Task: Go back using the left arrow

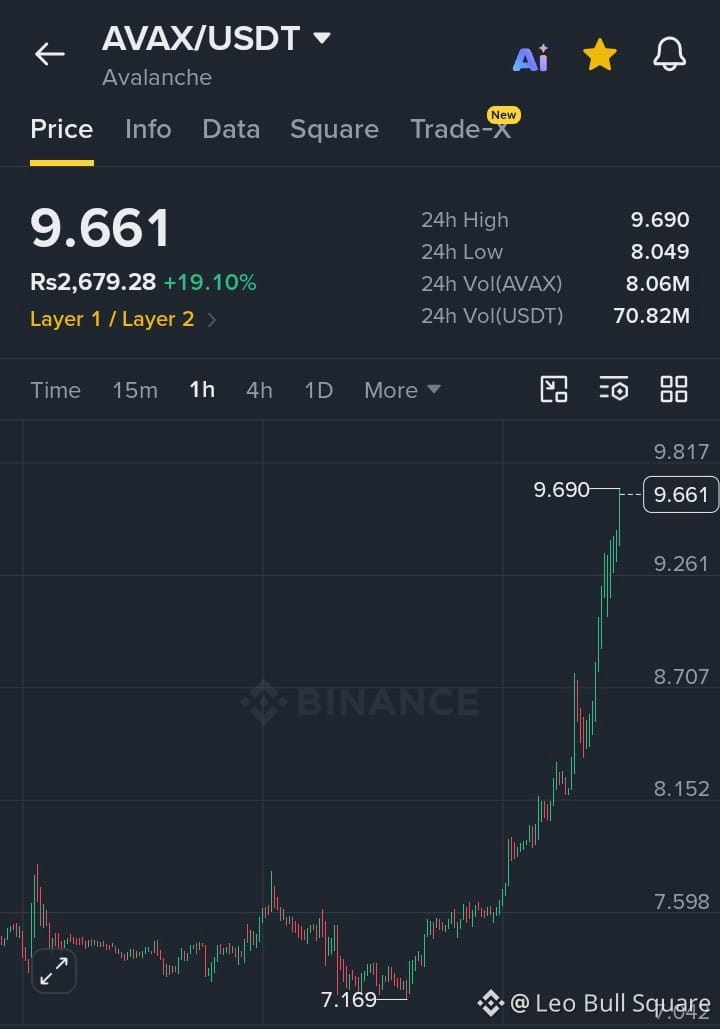Action: point(50,54)
